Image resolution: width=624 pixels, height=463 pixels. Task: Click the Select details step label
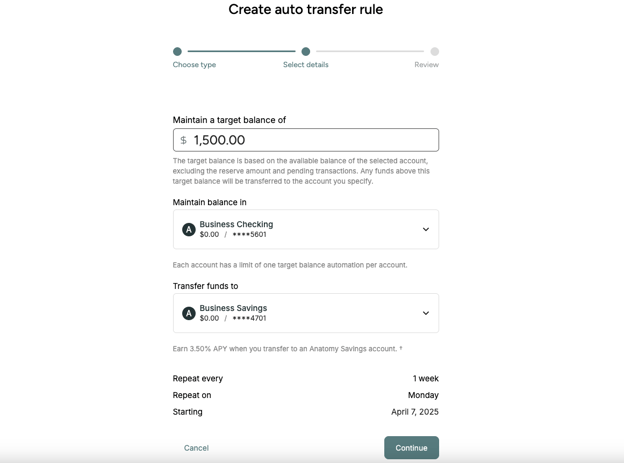pos(305,65)
